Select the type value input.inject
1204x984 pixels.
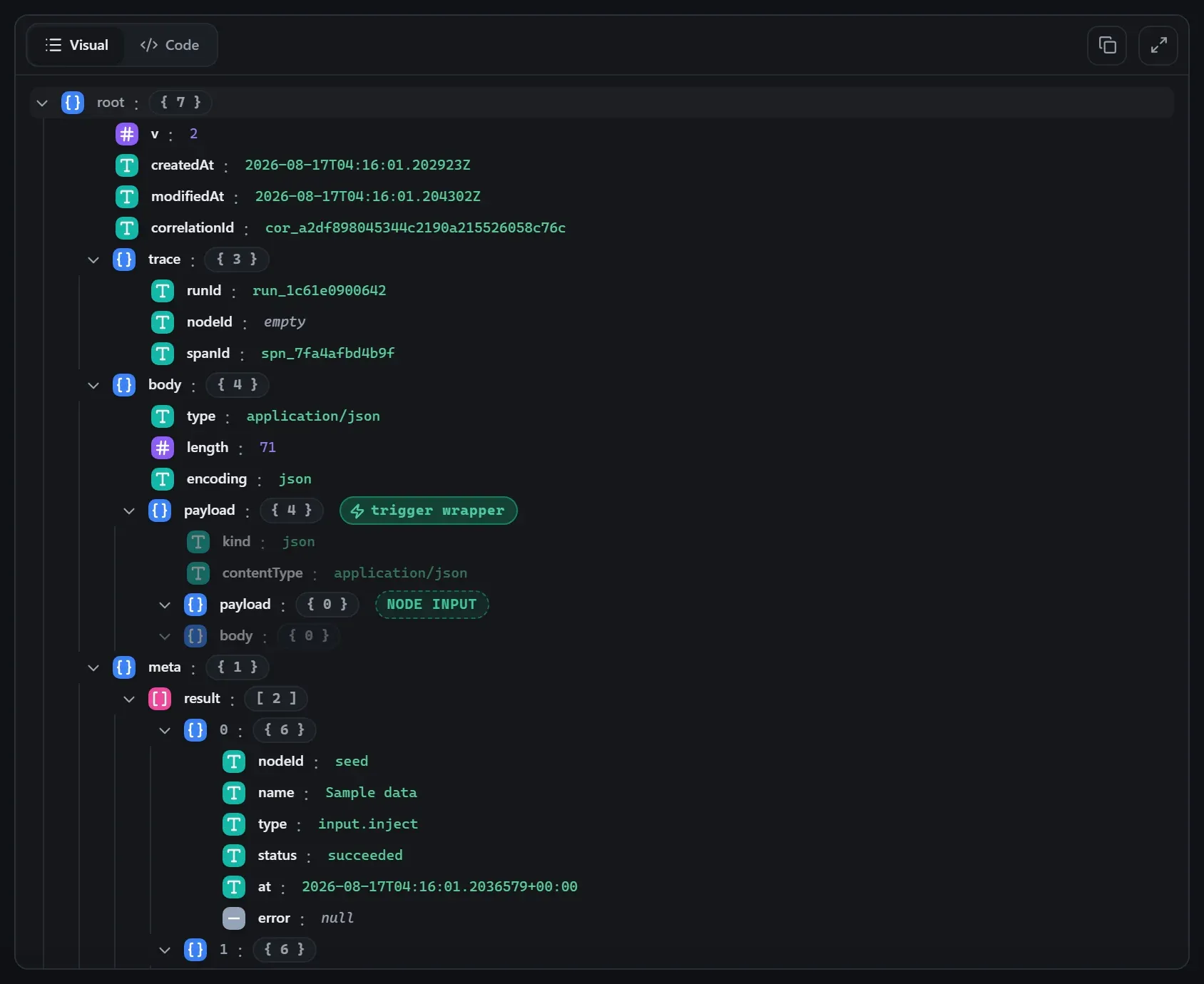point(368,824)
